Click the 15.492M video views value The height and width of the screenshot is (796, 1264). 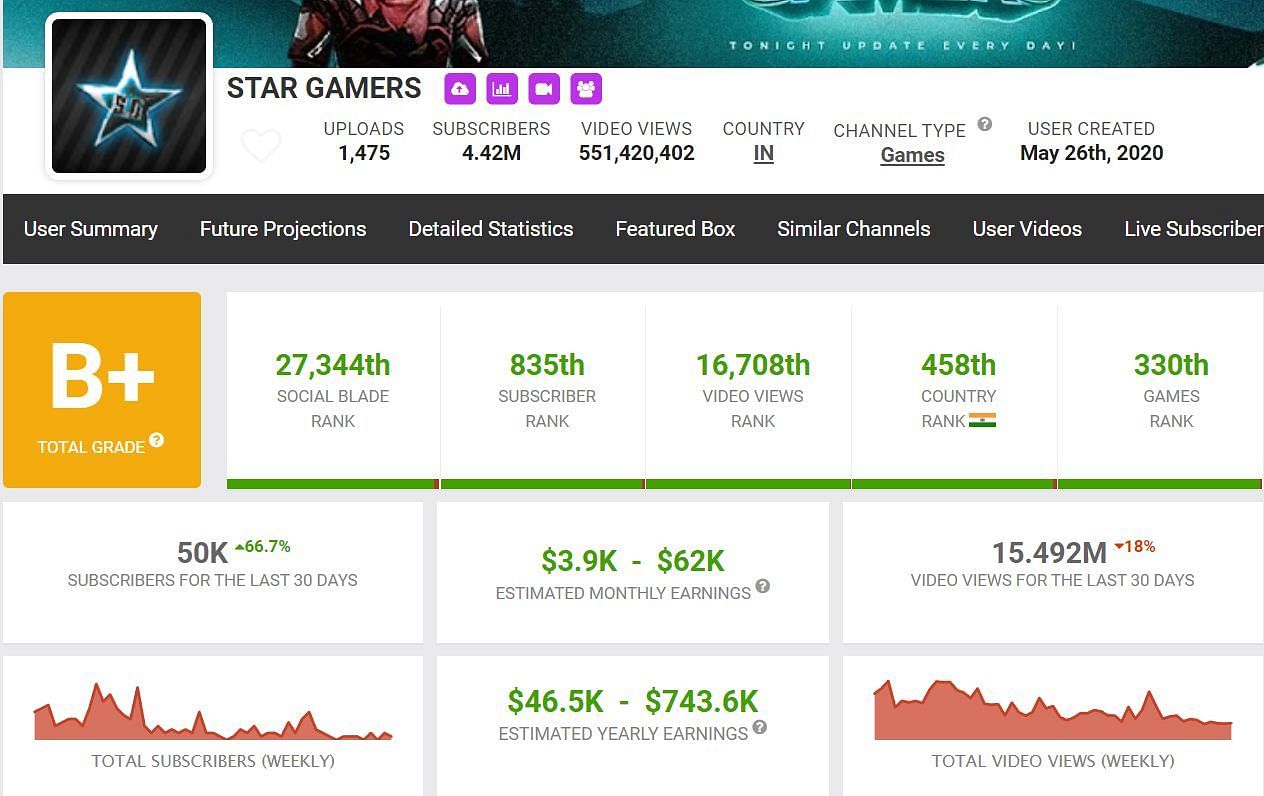click(1049, 553)
